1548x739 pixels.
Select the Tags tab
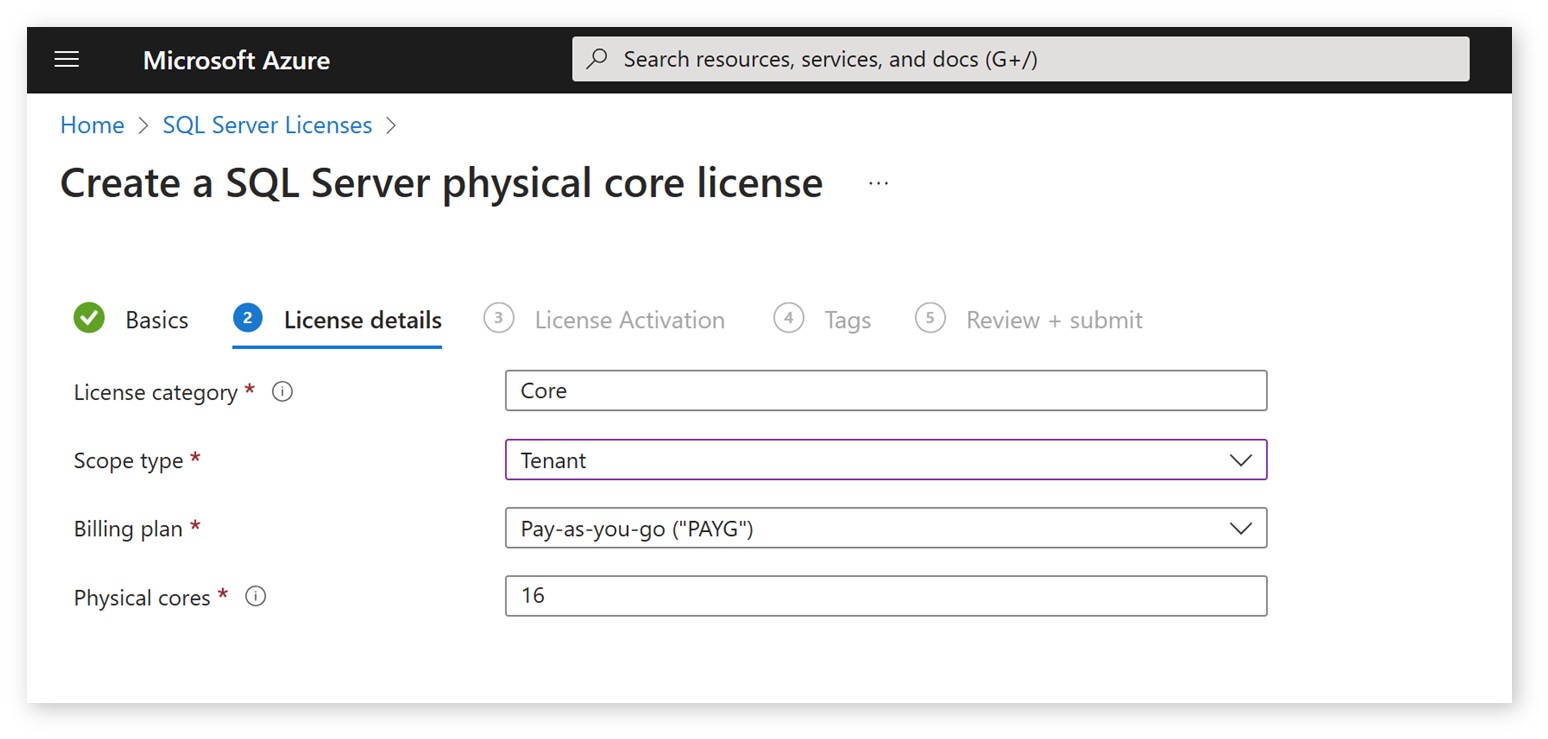(x=847, y=319)
